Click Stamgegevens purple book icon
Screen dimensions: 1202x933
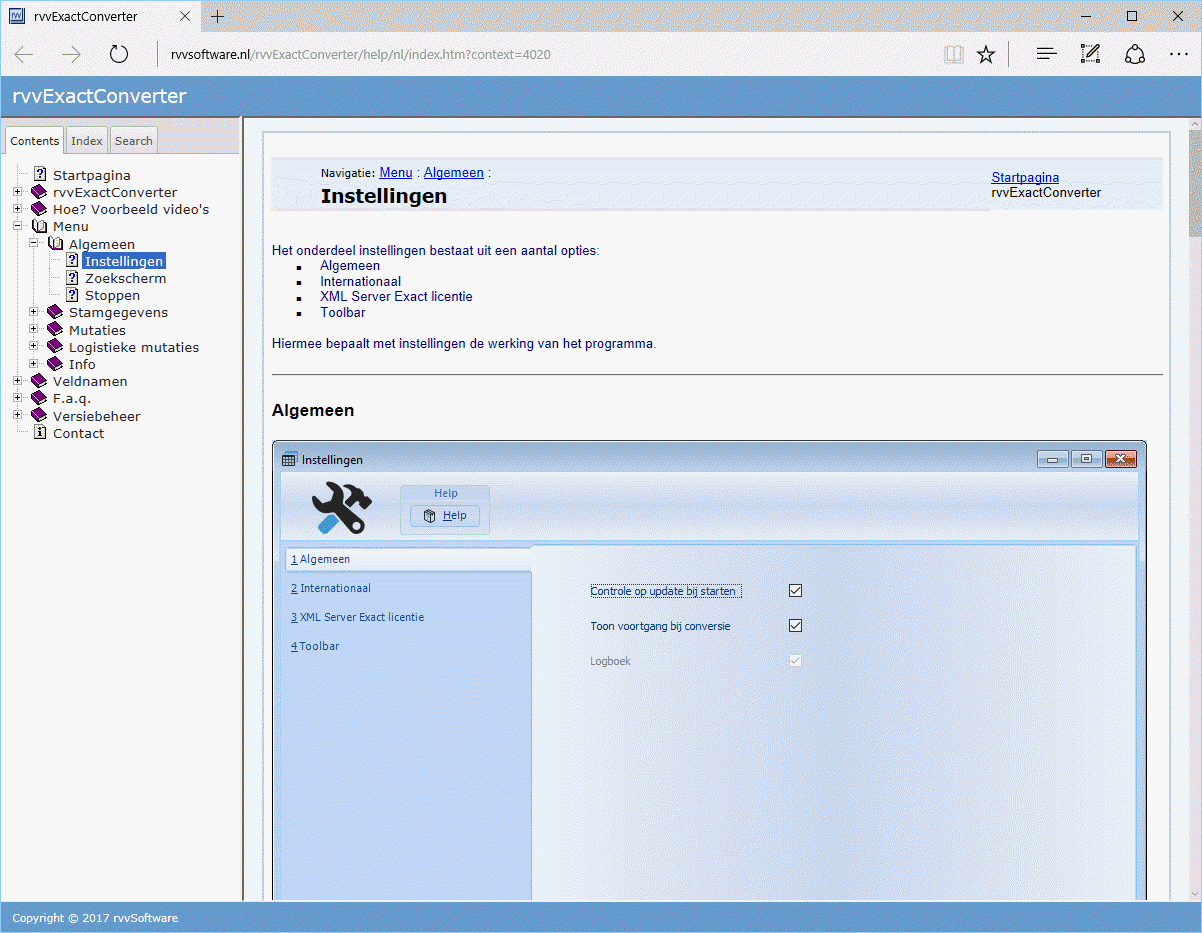55,312
